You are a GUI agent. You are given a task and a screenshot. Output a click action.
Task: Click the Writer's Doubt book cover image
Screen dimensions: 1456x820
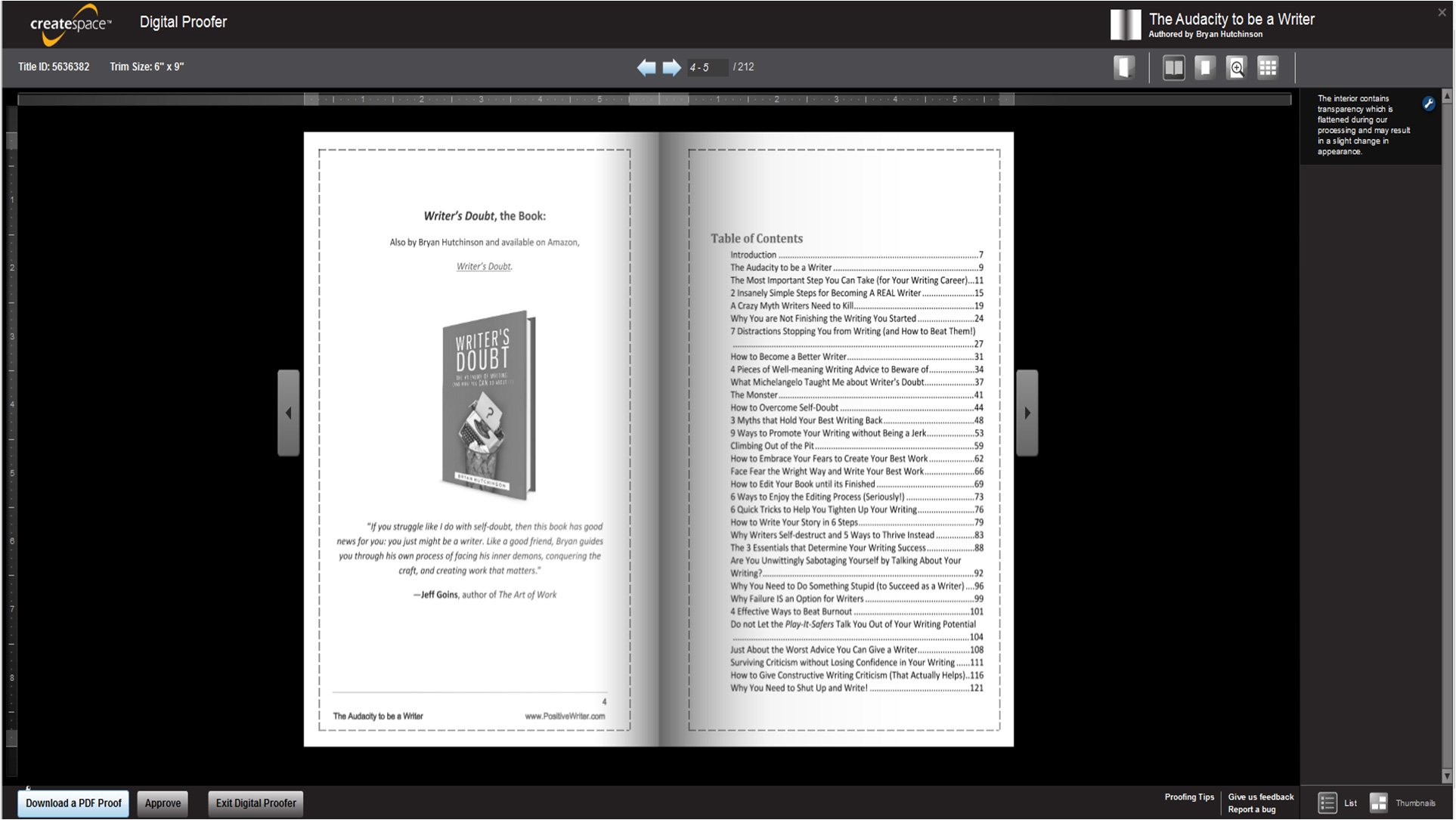point(489,404)
